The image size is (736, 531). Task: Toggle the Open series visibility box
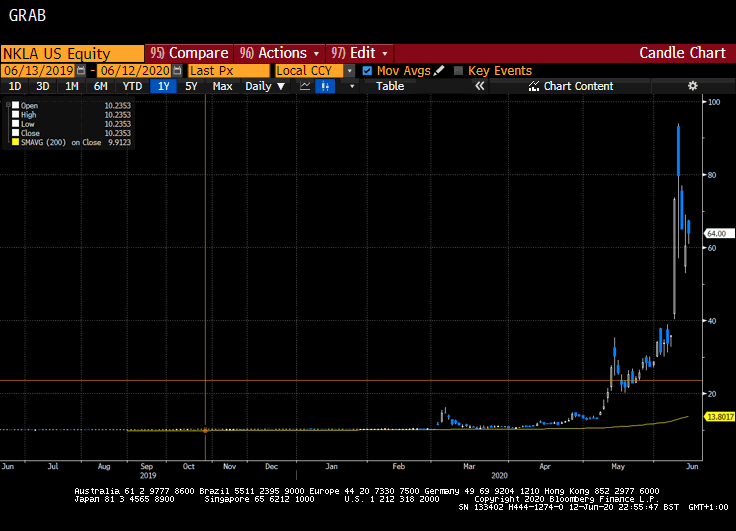pyautogui.click(x=15, y=105)
